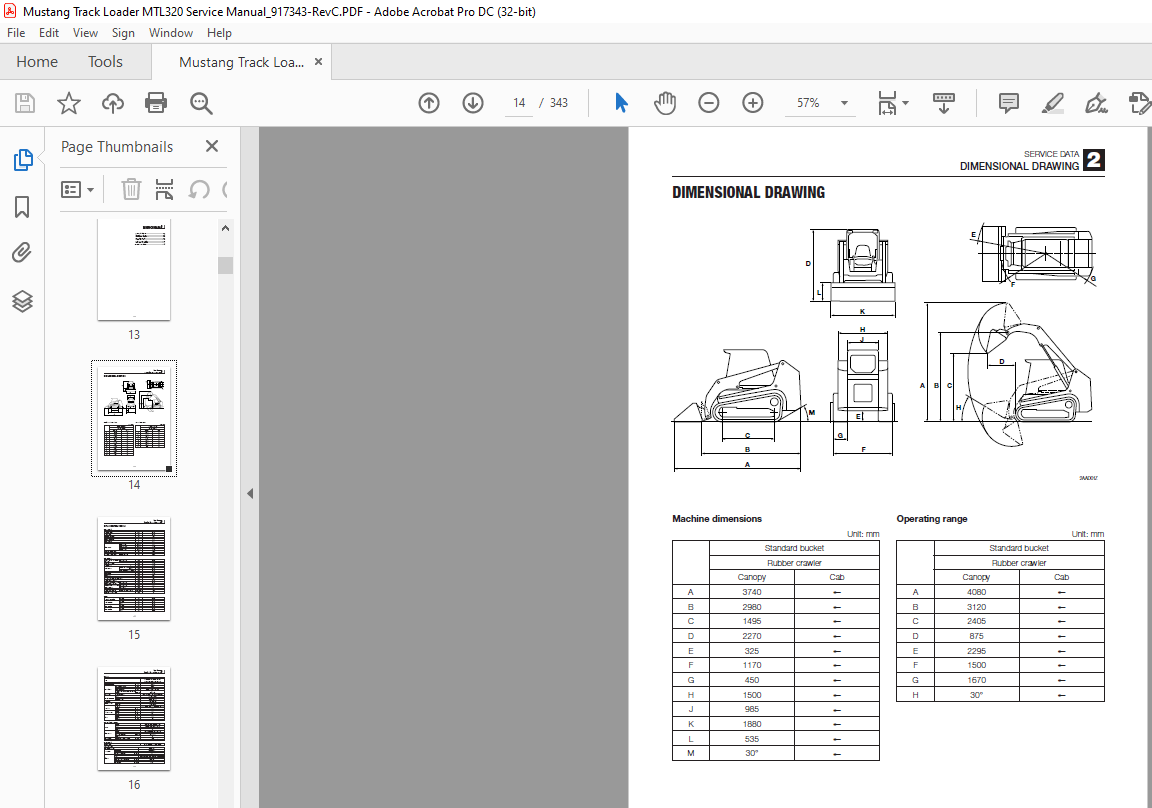Click the stamp tool icon at toolbar end

point(1140,103)
